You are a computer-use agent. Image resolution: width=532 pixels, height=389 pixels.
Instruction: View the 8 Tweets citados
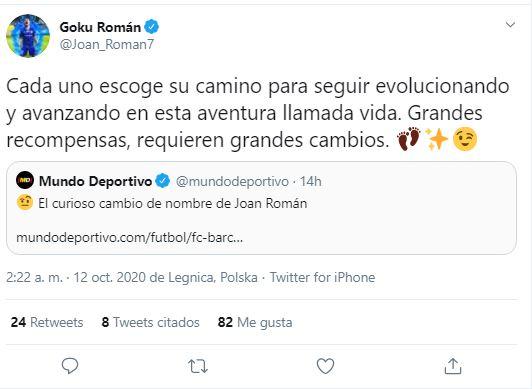point(151,322)
